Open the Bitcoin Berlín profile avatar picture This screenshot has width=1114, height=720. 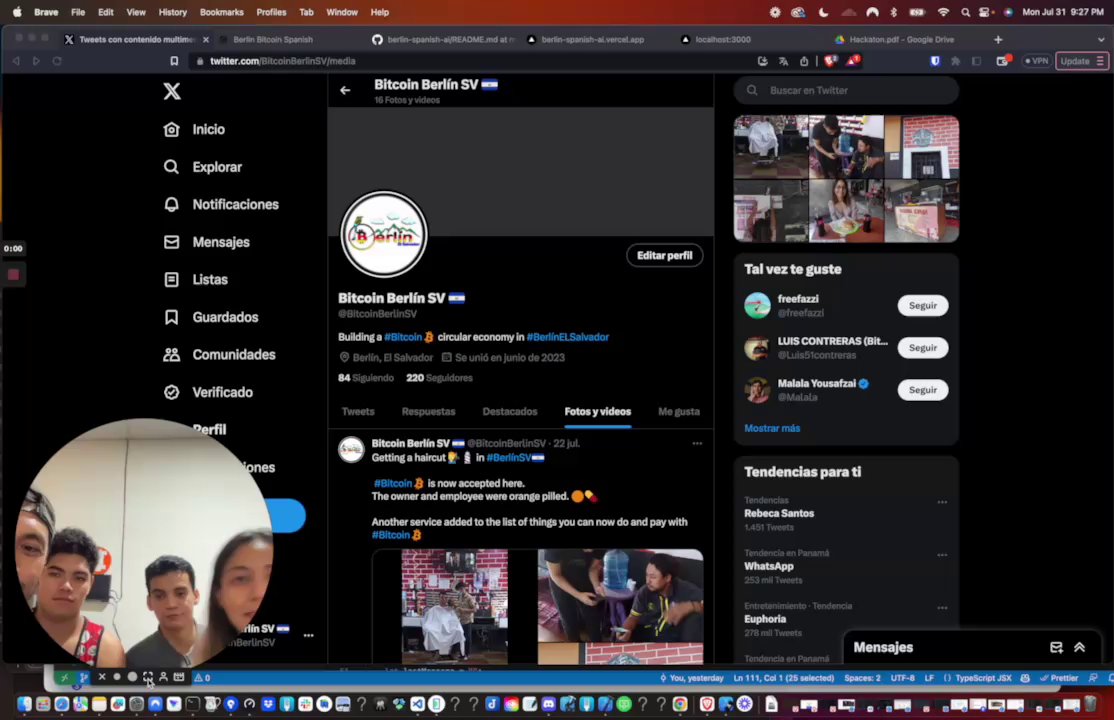[384, 235]
